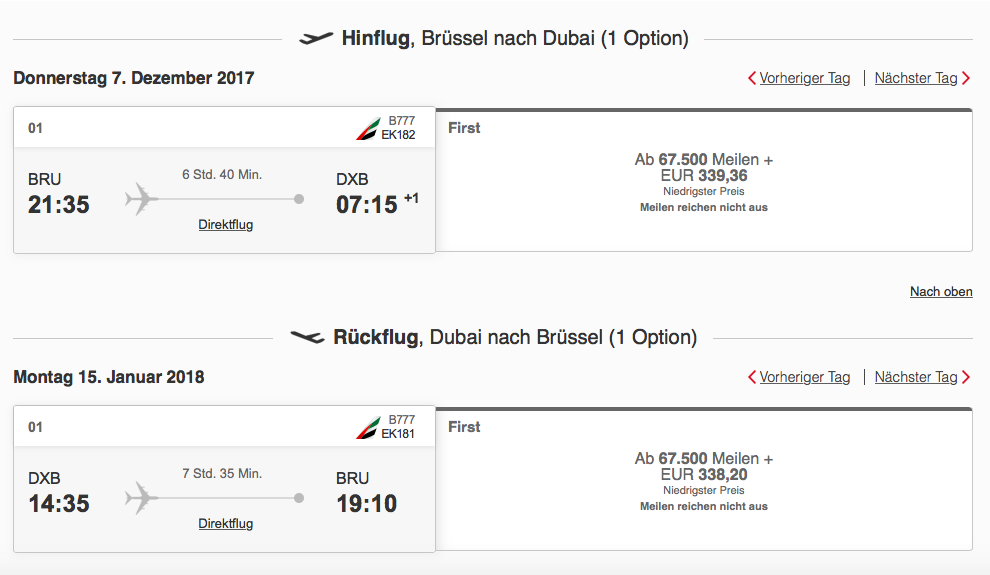Click the Emirates logo next to EK181
Screen dimensions: 990x575
(x=368, y=428)
